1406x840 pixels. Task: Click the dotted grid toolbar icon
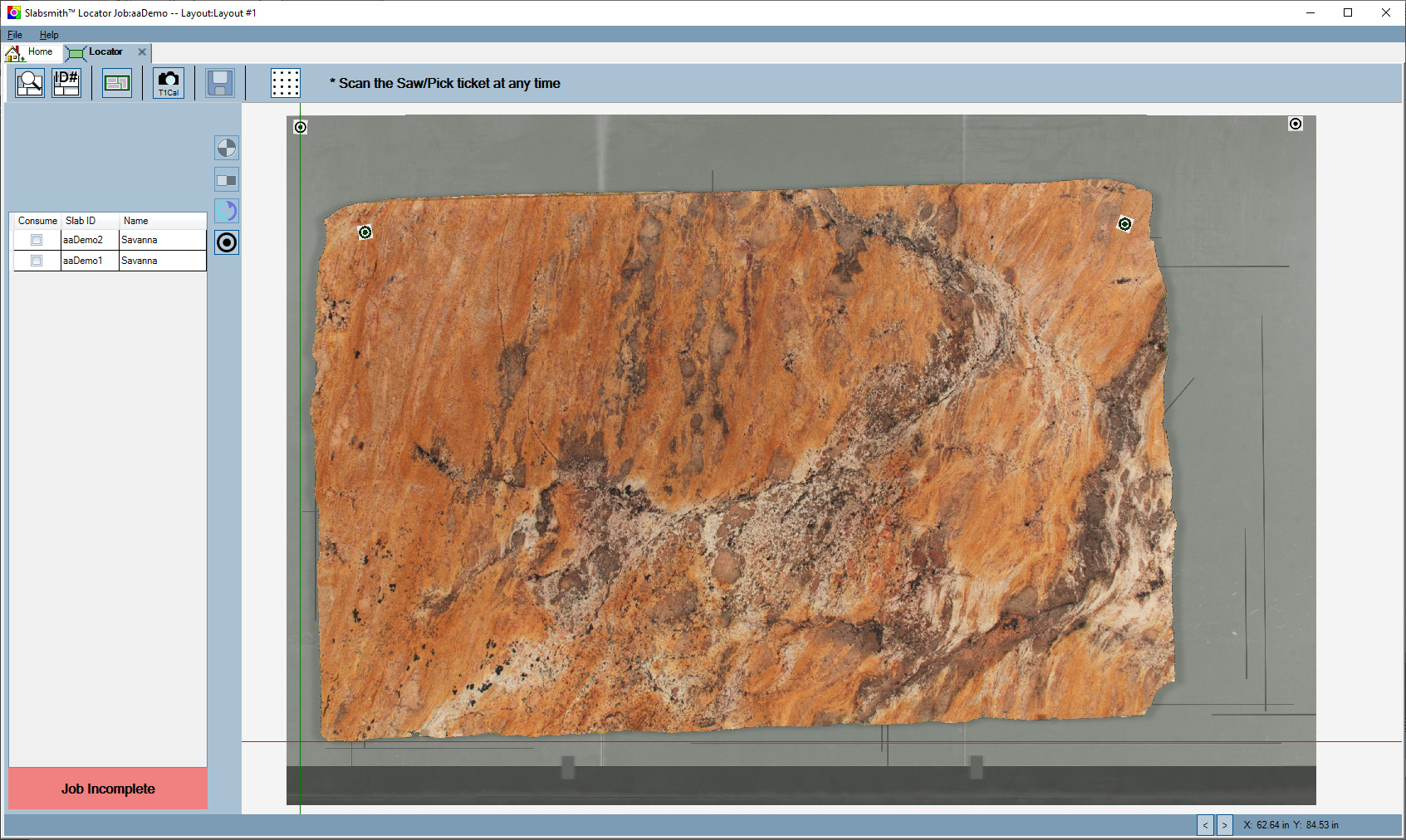coord(286,83)
